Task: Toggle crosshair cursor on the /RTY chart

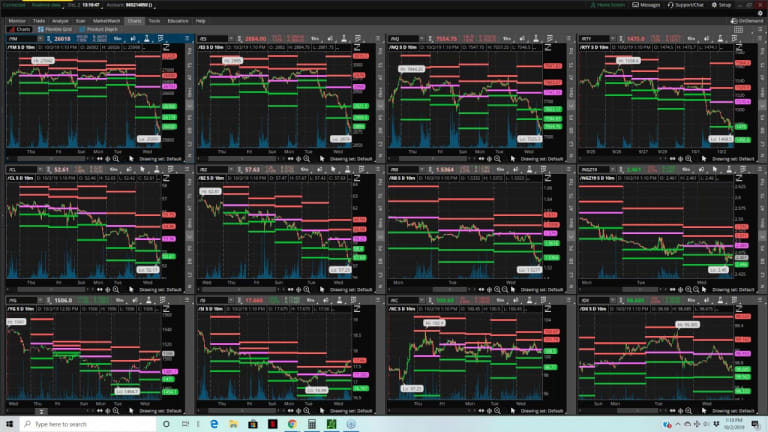Action: click(x=680, y=159)
